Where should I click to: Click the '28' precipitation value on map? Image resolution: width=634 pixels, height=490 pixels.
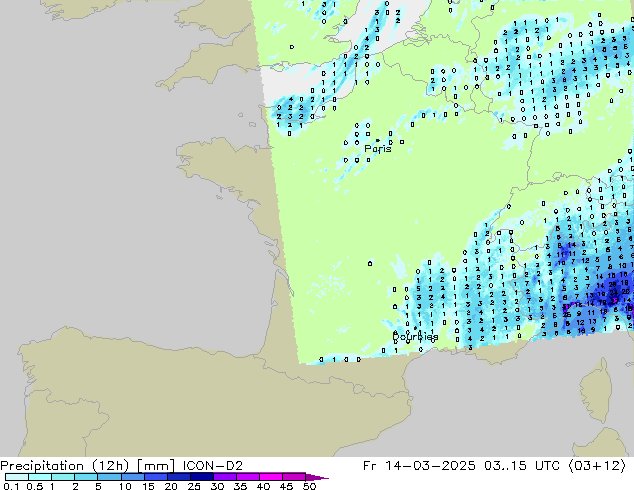(613, 284)
